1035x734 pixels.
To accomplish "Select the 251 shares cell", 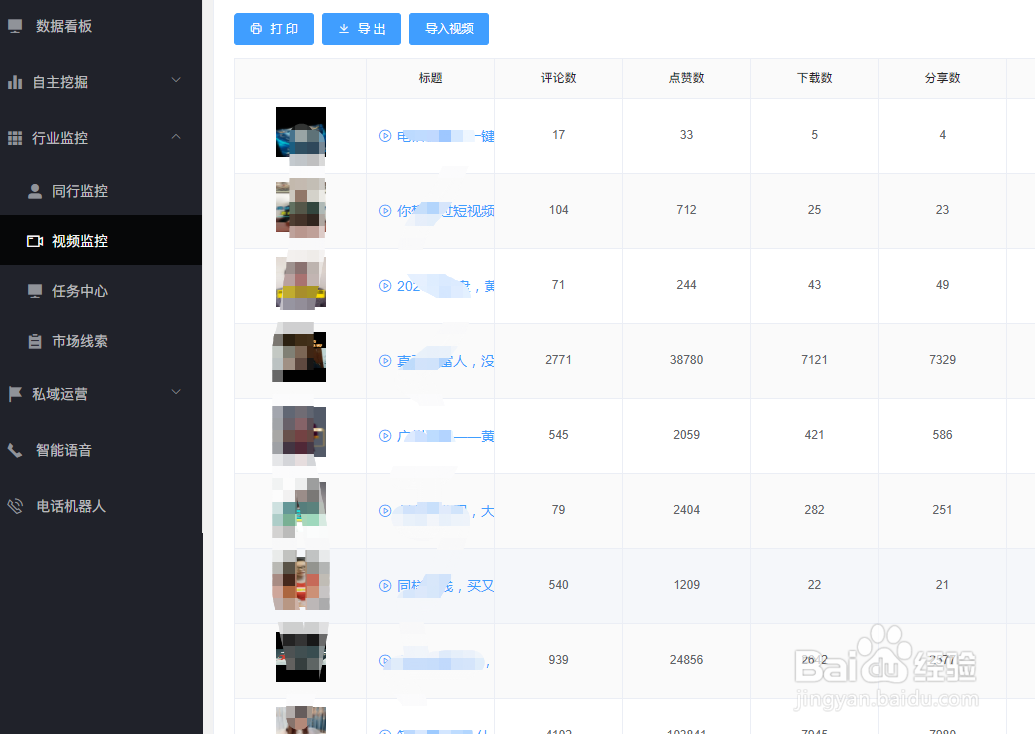I will pos(943,510).
